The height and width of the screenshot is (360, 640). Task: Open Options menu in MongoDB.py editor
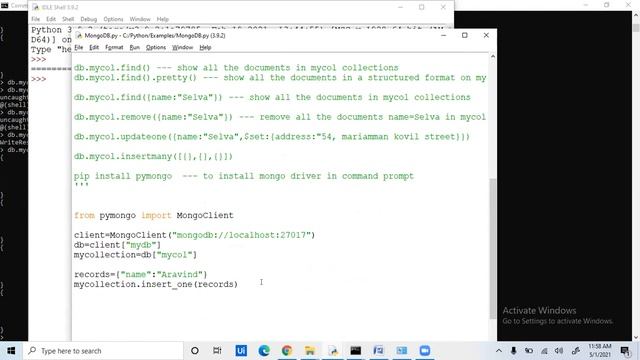click(156, 47)
